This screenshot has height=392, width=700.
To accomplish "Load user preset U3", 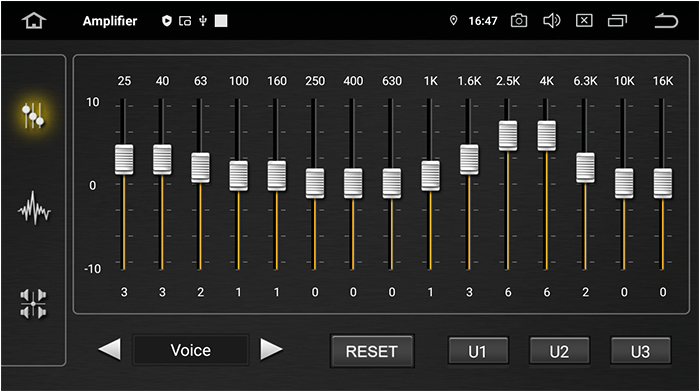I will (x=641, y=351).
